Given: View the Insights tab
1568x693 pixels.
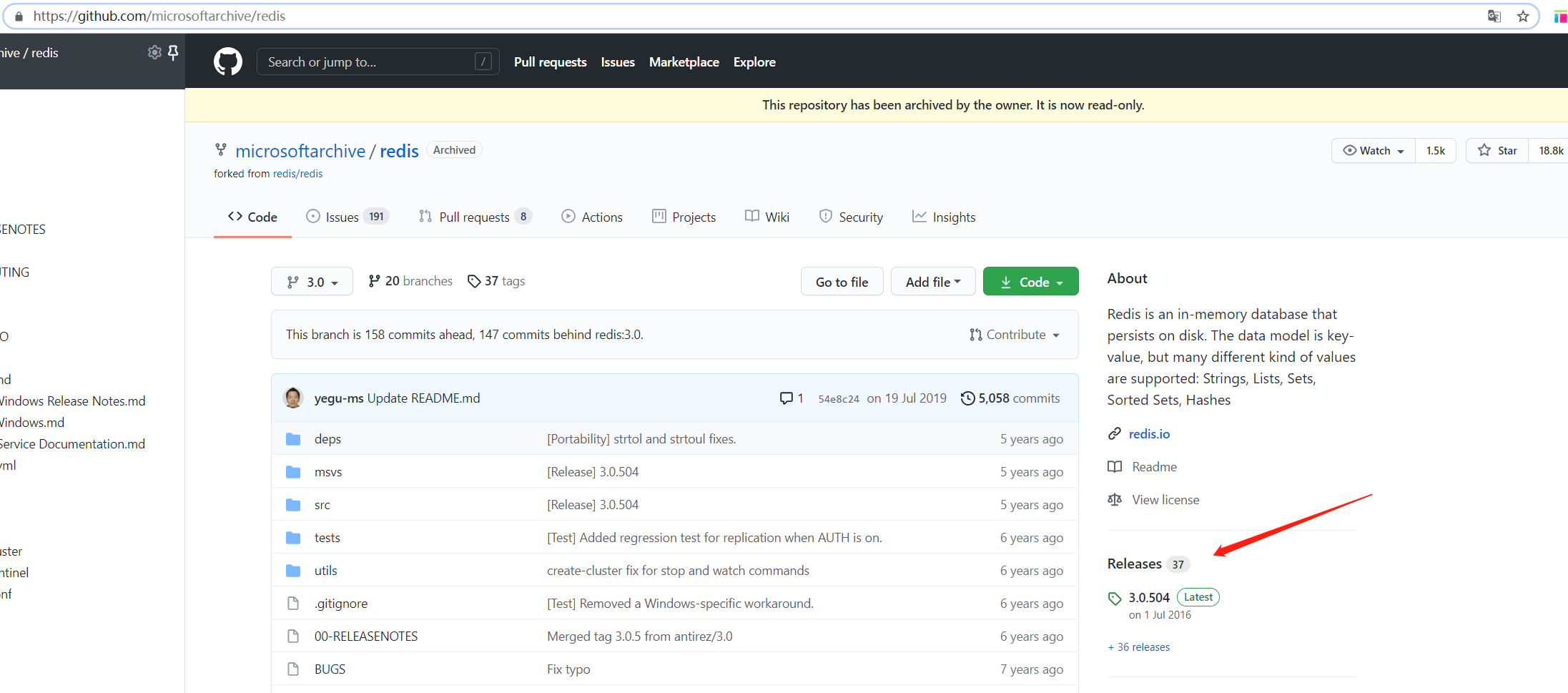Looking at the screenshot, I should 944,217.
